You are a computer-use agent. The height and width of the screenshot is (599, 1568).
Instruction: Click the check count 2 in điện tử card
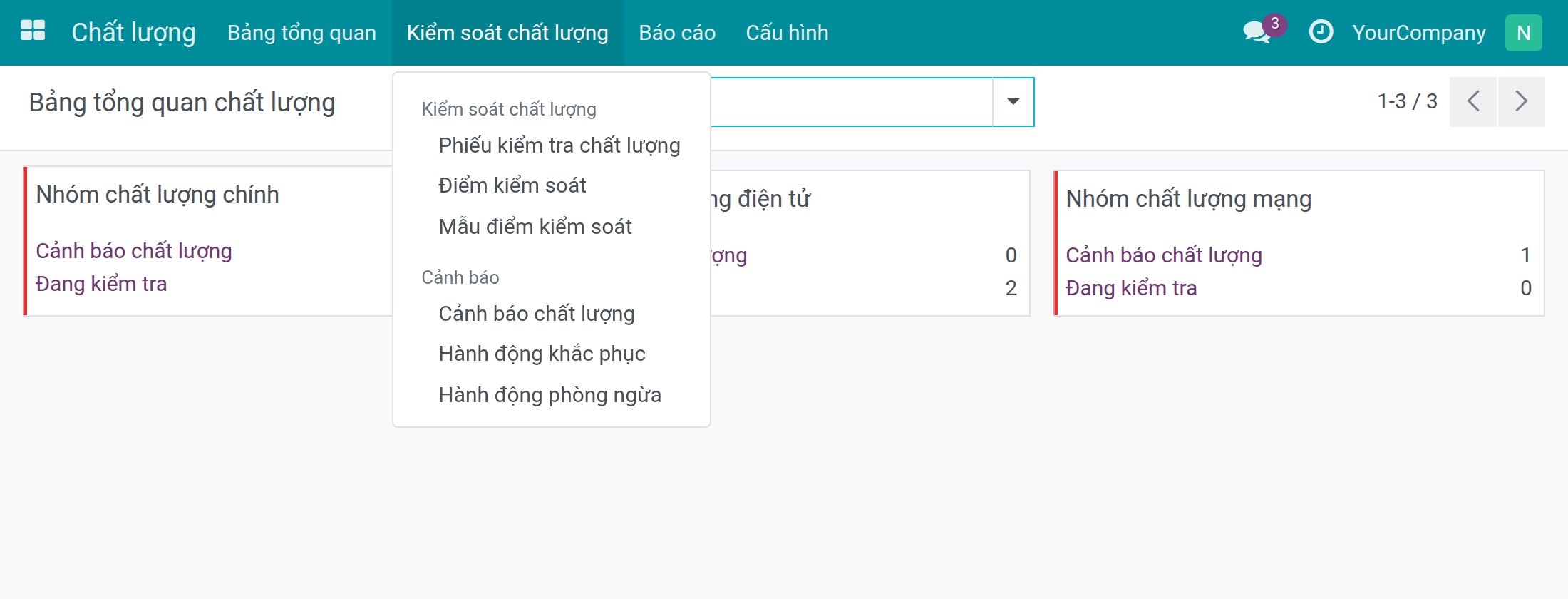tap(1011, 288)
